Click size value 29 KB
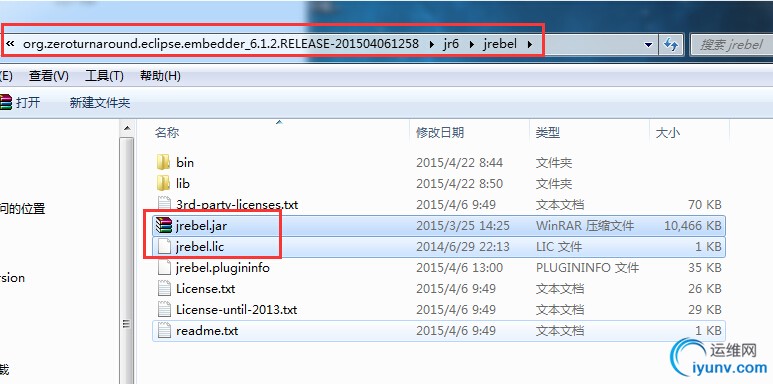Viewport: 773px width, 384px height. point(704,310)
